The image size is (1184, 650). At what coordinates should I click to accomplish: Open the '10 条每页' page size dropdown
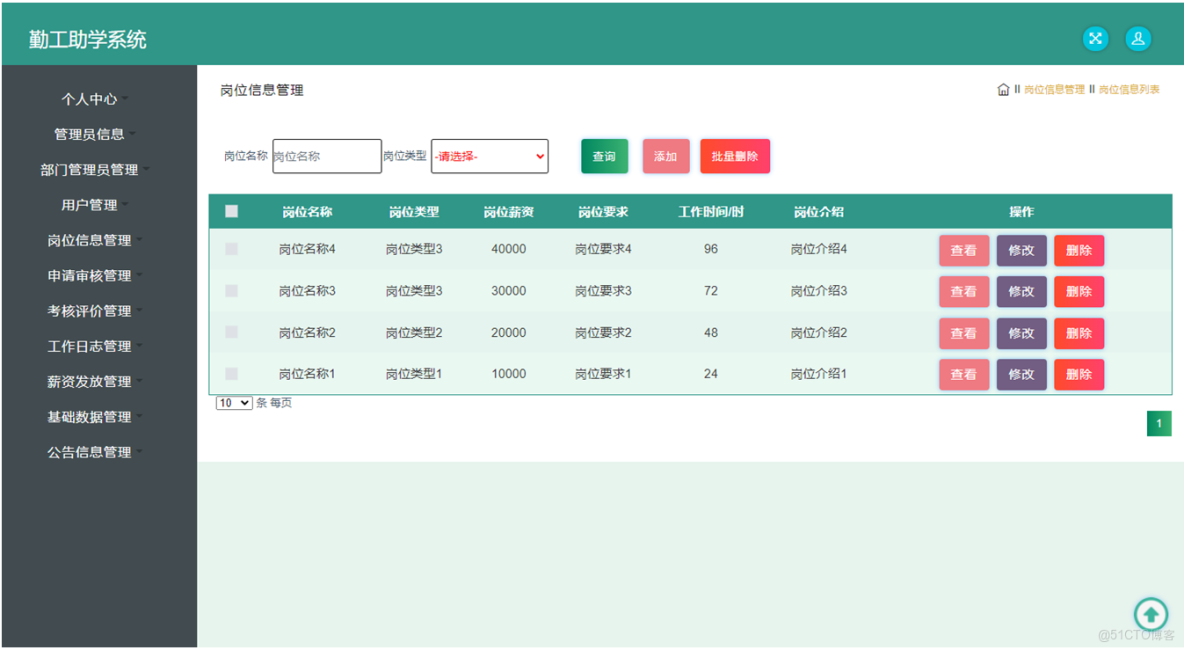tap(233, 403)
